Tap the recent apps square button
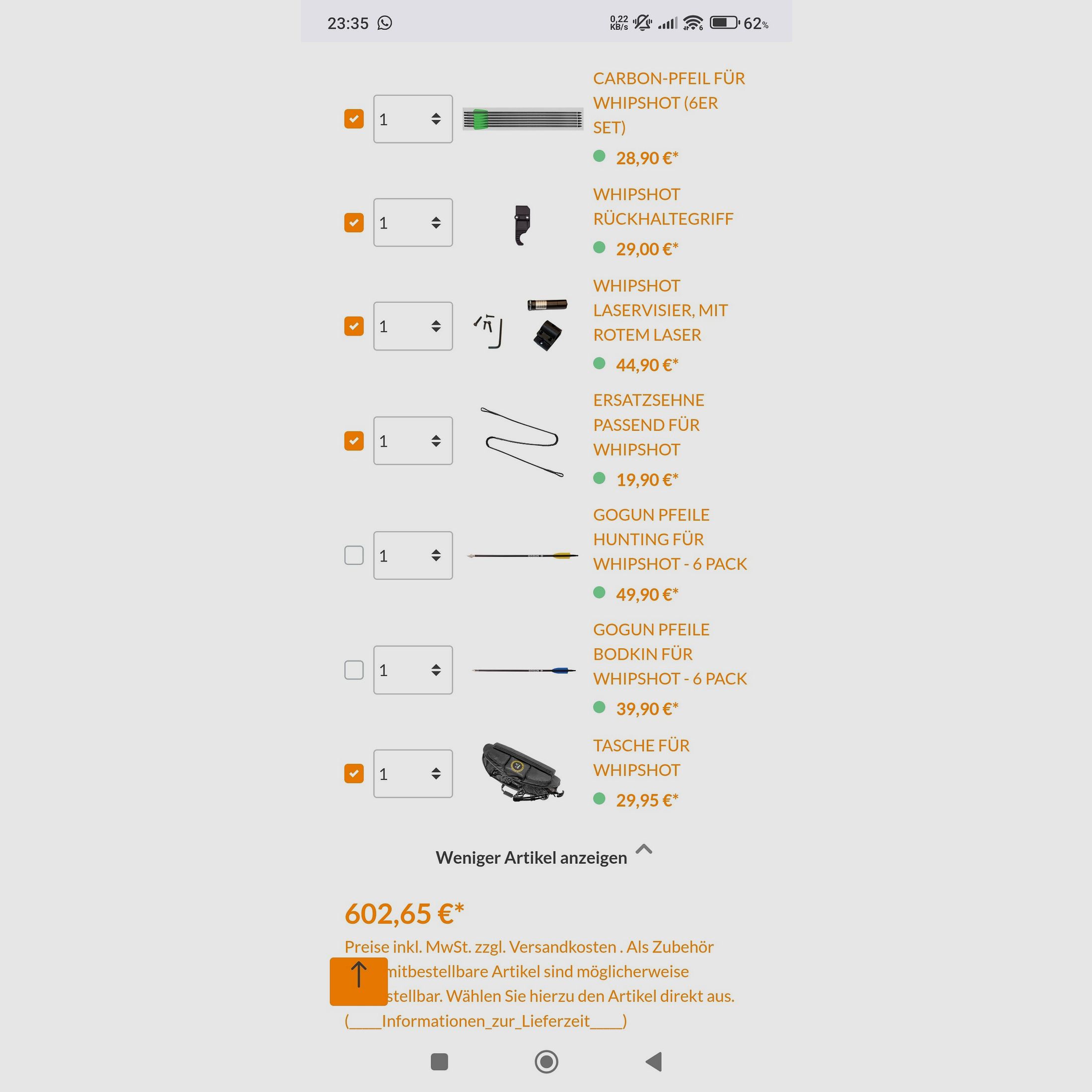This screenshot has height=1092, width=1092. click(x=439, y=1062)
